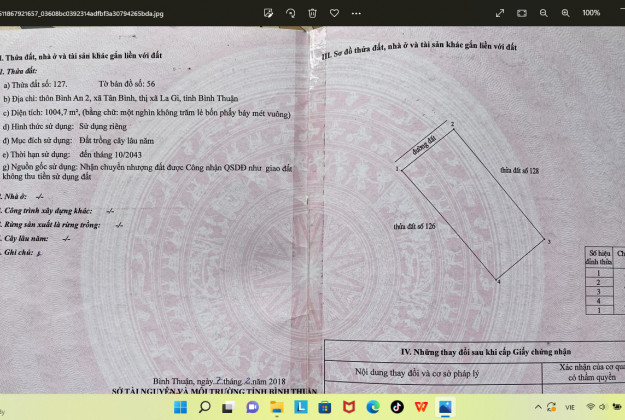Screen dimensions: 625x420
Task: Enter full screen view with arrows icon
Action: coord(500,13)
